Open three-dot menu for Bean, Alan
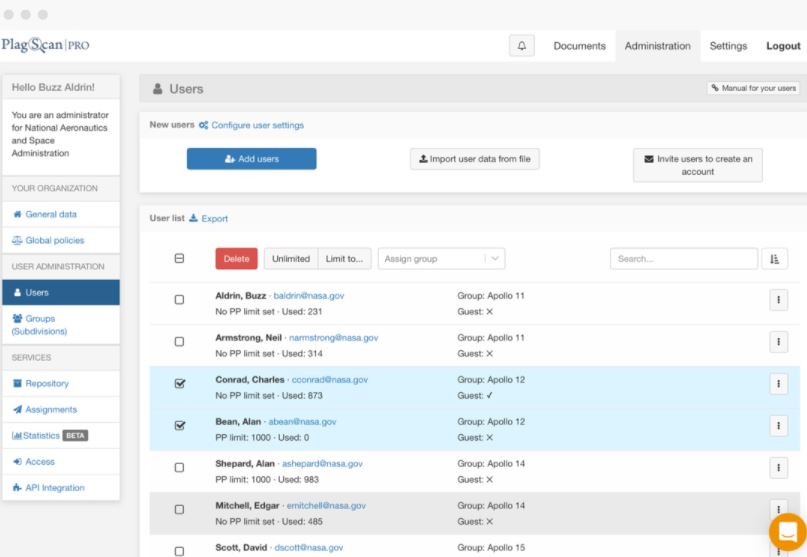Screen dimensions: 807x557 [778, 426]
